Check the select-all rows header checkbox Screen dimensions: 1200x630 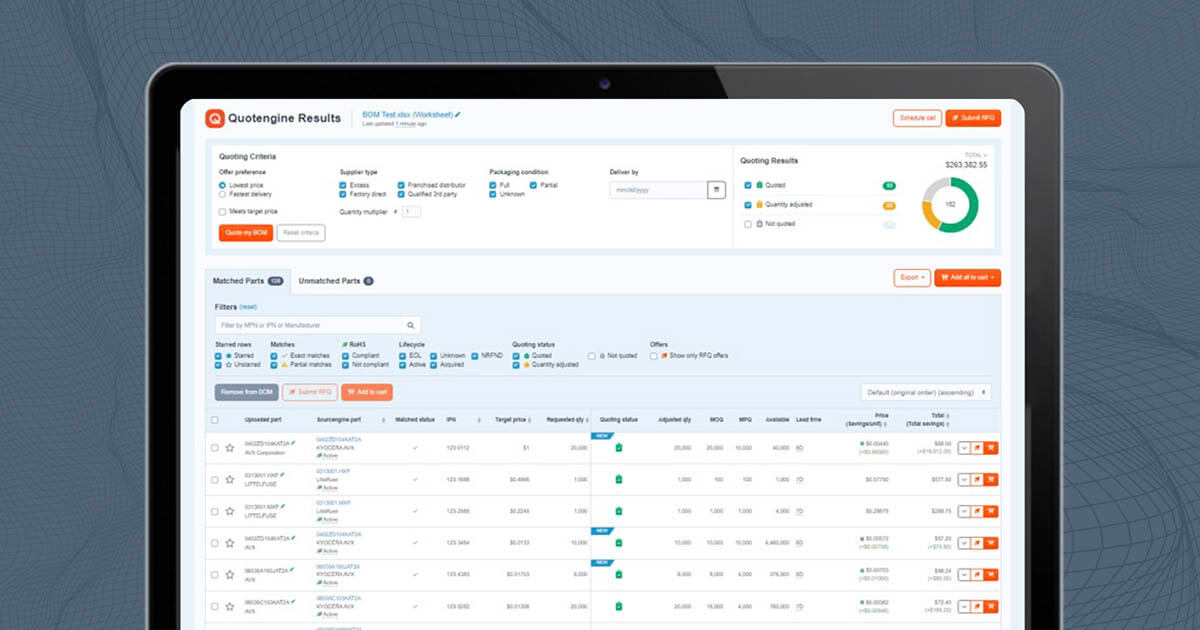(x=215, y=420)
